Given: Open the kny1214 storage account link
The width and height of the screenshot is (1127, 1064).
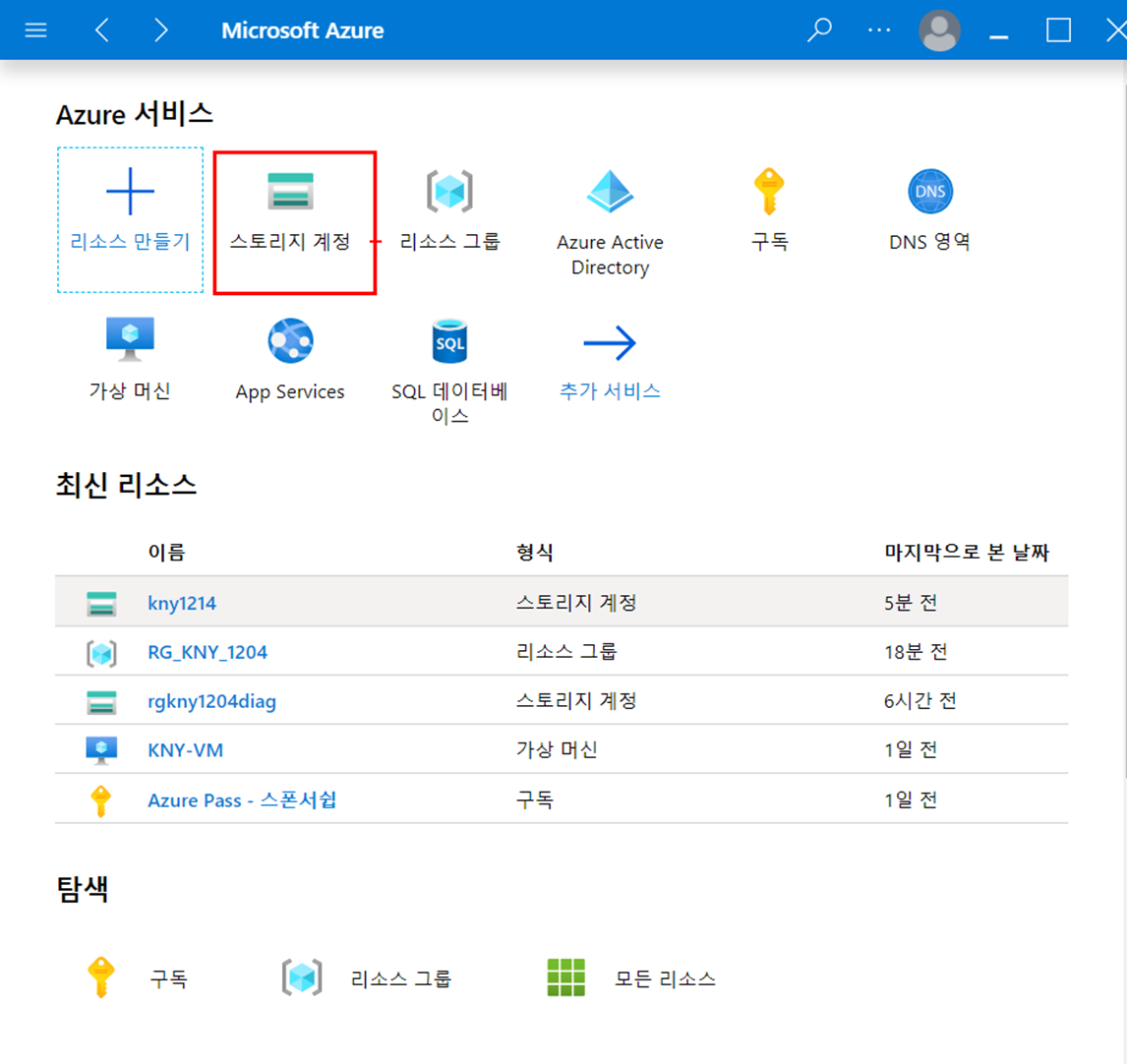Looking at the screenshot, I should pyautogui.click(x=182, y=603).
